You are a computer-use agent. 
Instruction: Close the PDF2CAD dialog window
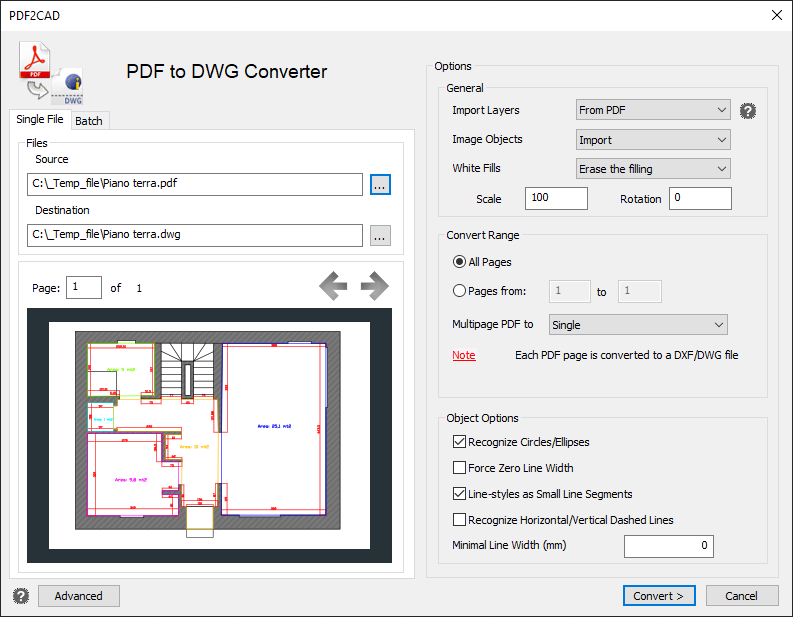click(777, 14)
